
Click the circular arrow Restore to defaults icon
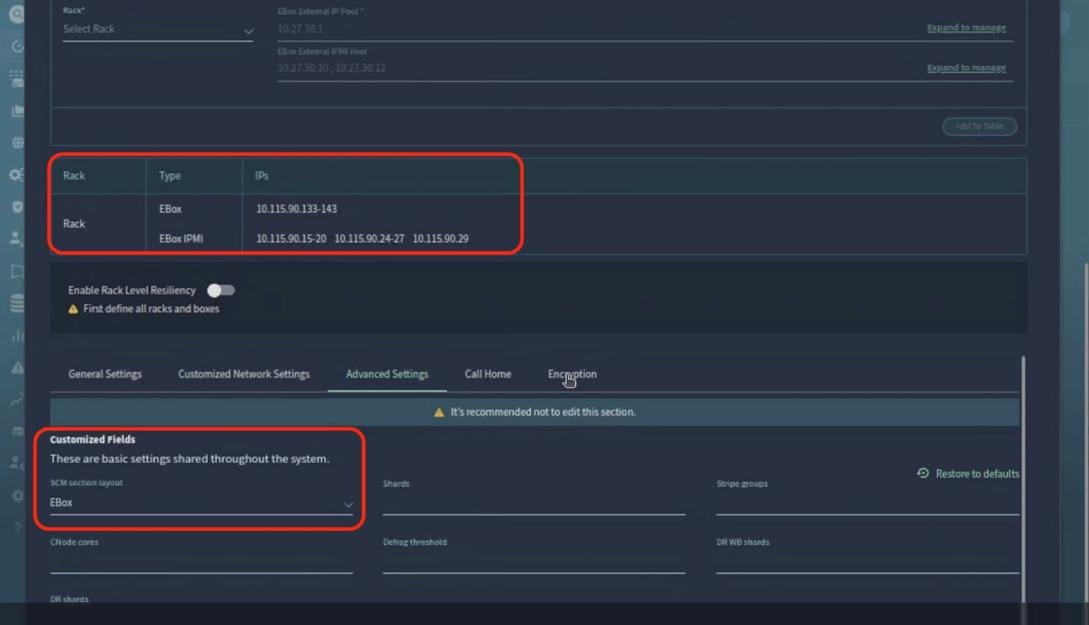920,473
